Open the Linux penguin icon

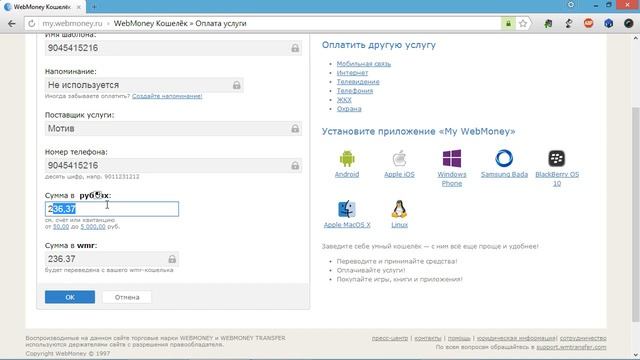[399, 209]
